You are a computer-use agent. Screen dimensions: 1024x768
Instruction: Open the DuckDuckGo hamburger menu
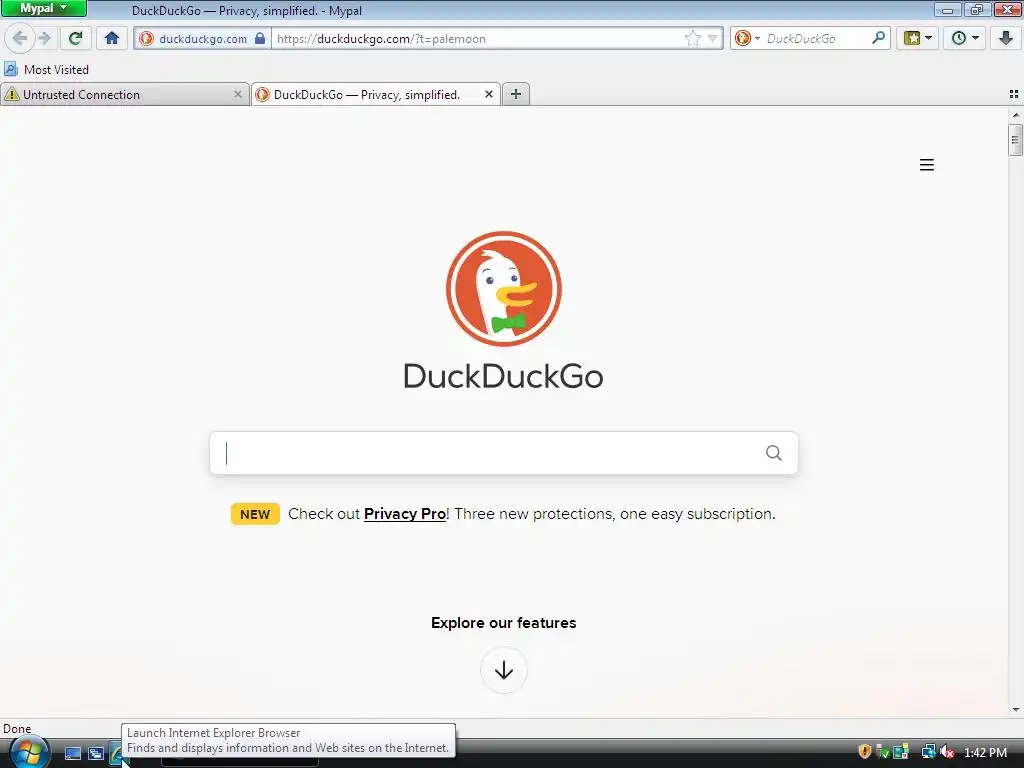tap(927, 165)
